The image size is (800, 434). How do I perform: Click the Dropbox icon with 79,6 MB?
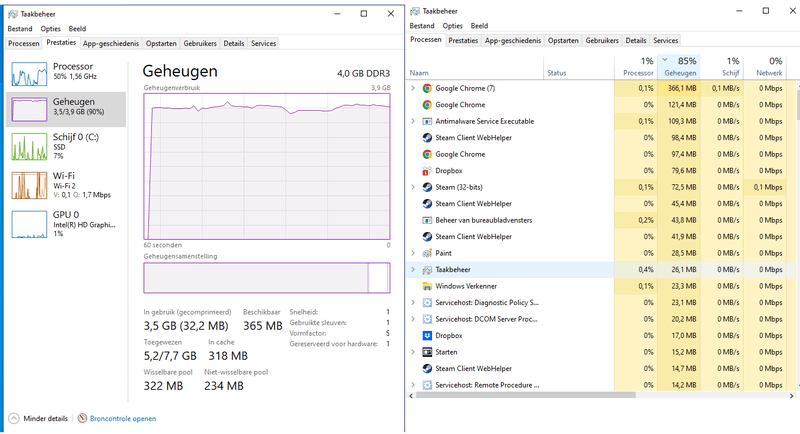tap(427, 171)
